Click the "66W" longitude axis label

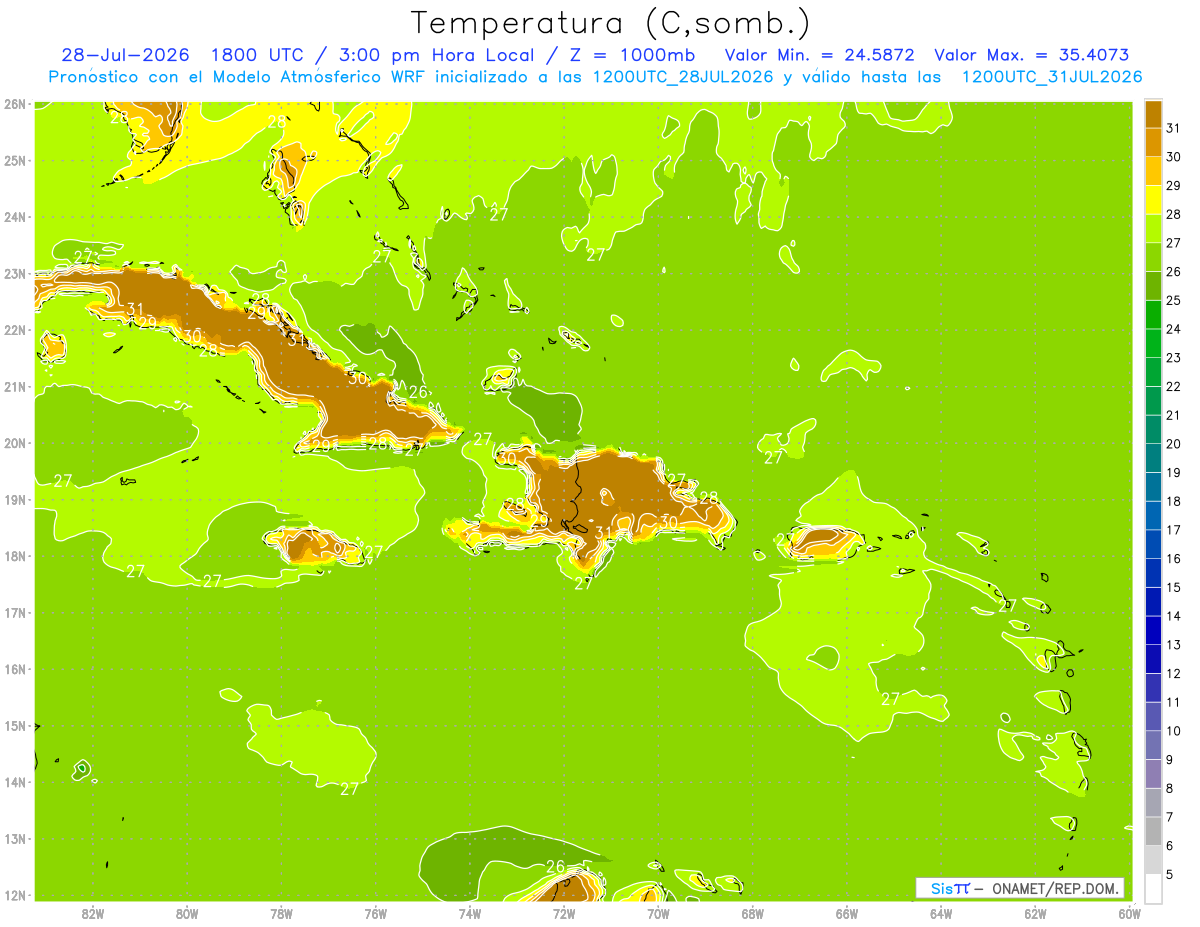click(x=847, y=913)
